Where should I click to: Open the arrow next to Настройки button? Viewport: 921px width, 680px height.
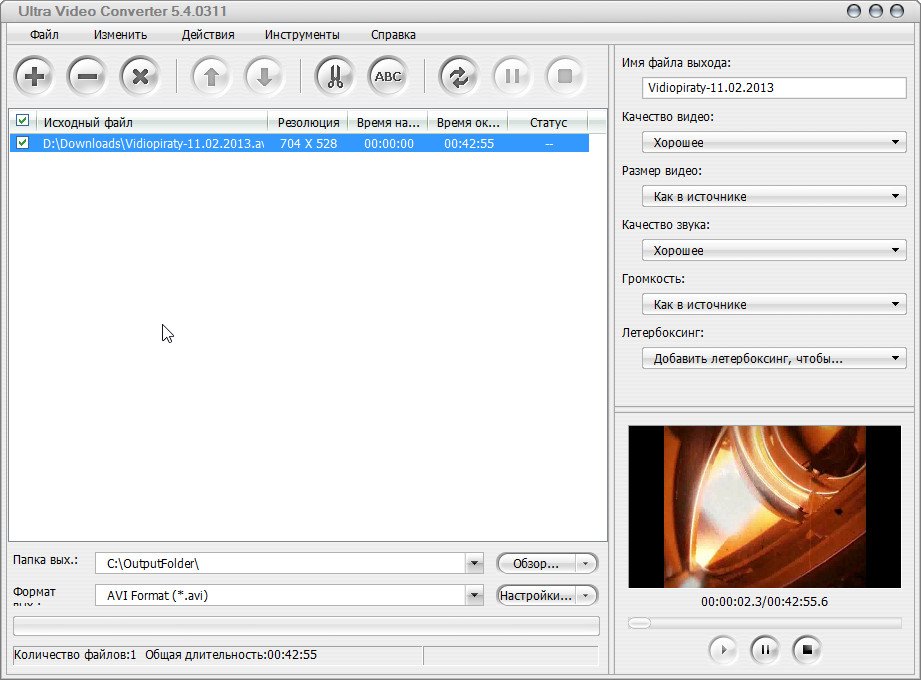[585, 595]
